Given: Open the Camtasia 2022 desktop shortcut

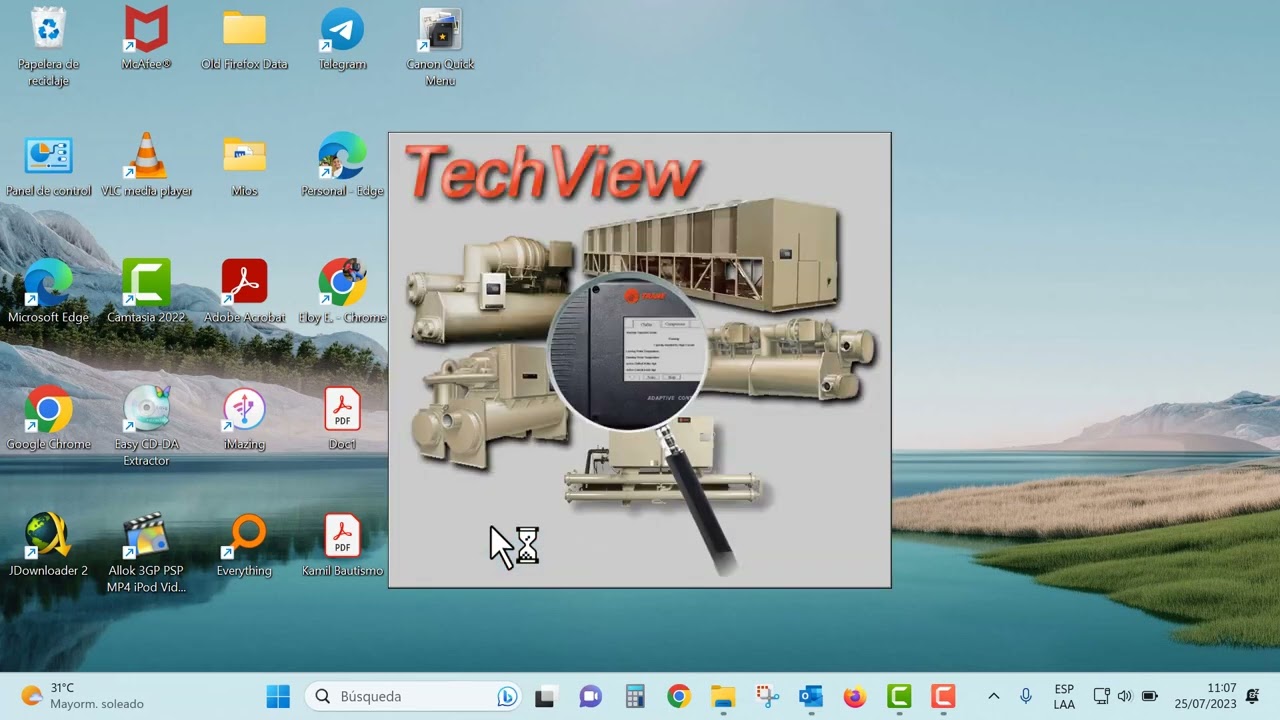Looking at the screenshot, I should [x=146, y=291].
